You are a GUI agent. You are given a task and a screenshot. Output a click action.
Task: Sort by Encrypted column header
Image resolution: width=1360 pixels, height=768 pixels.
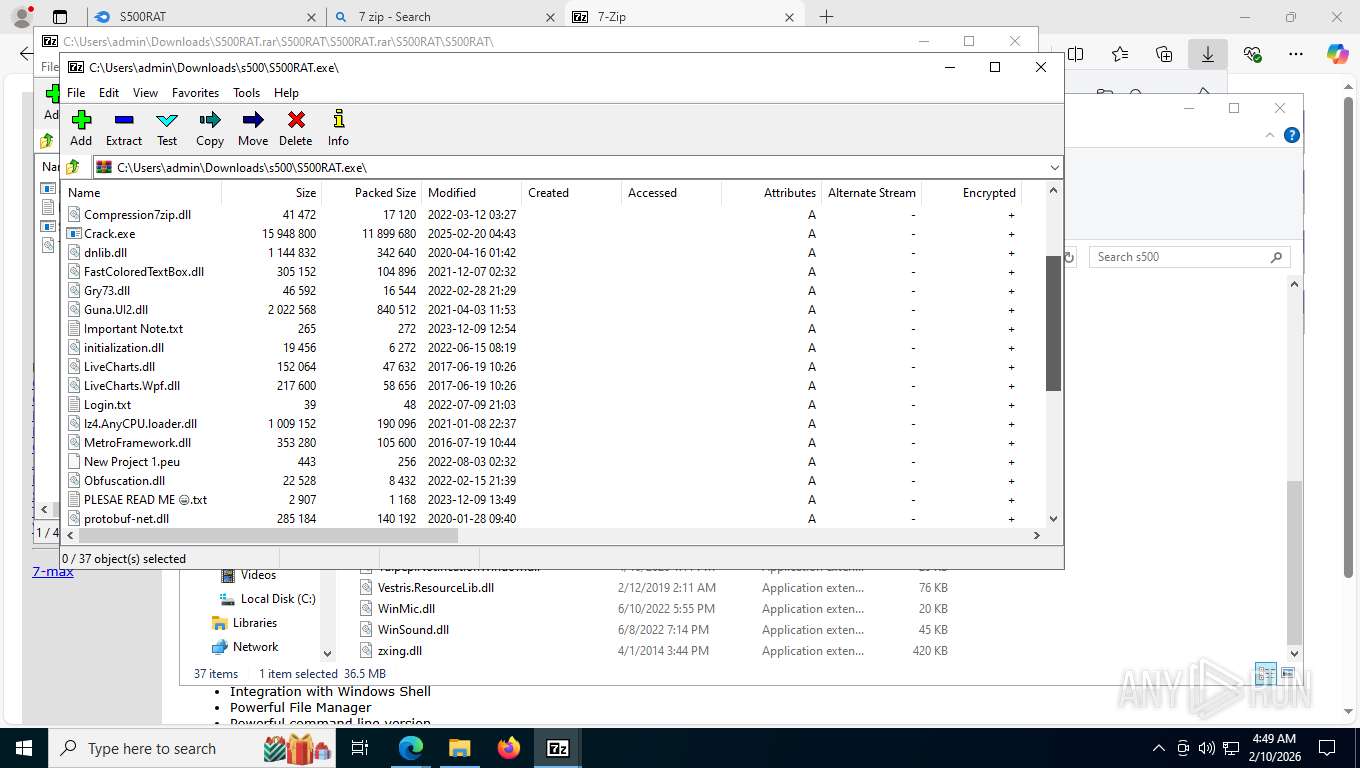tap(971, 193)
